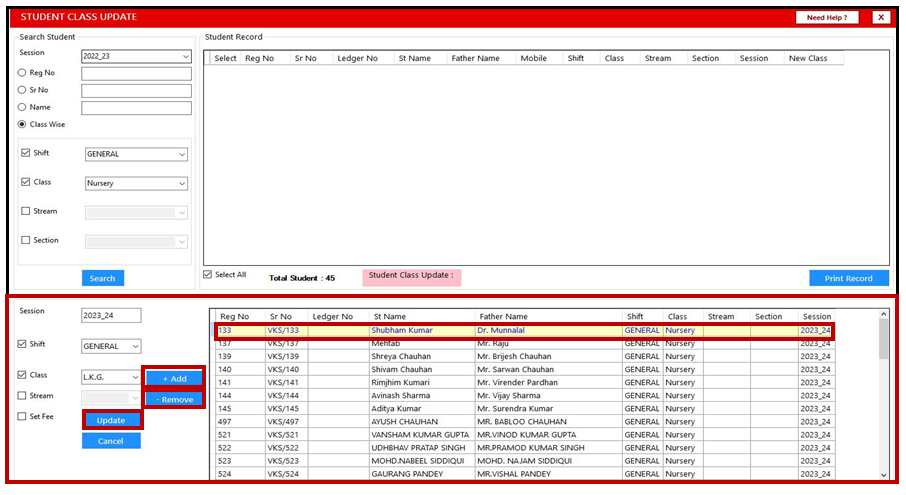906x495 pixels.
Task: Click the Search button
Action: [x=103, y=278]
